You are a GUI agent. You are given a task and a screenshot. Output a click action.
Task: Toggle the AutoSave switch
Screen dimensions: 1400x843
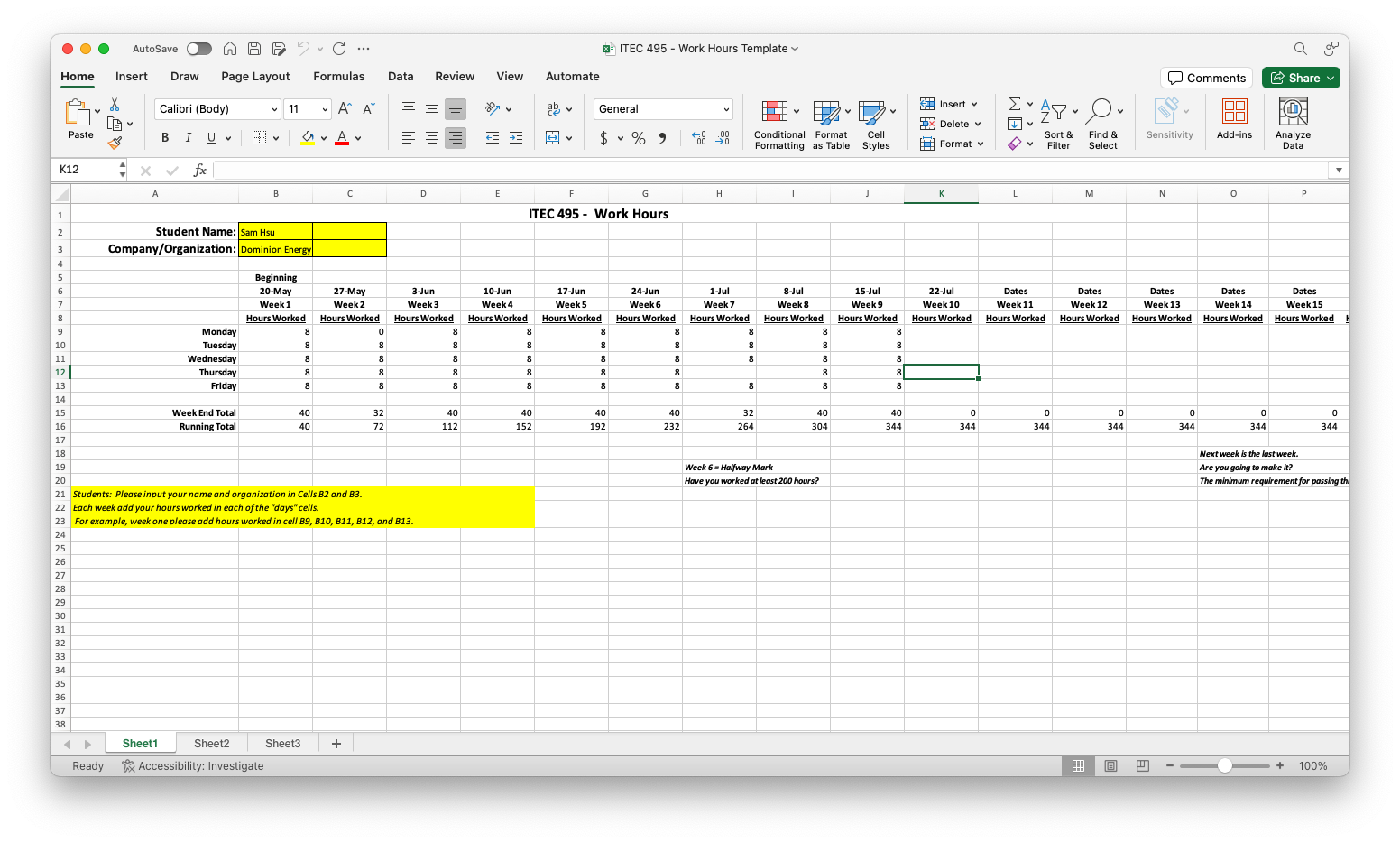198,49
